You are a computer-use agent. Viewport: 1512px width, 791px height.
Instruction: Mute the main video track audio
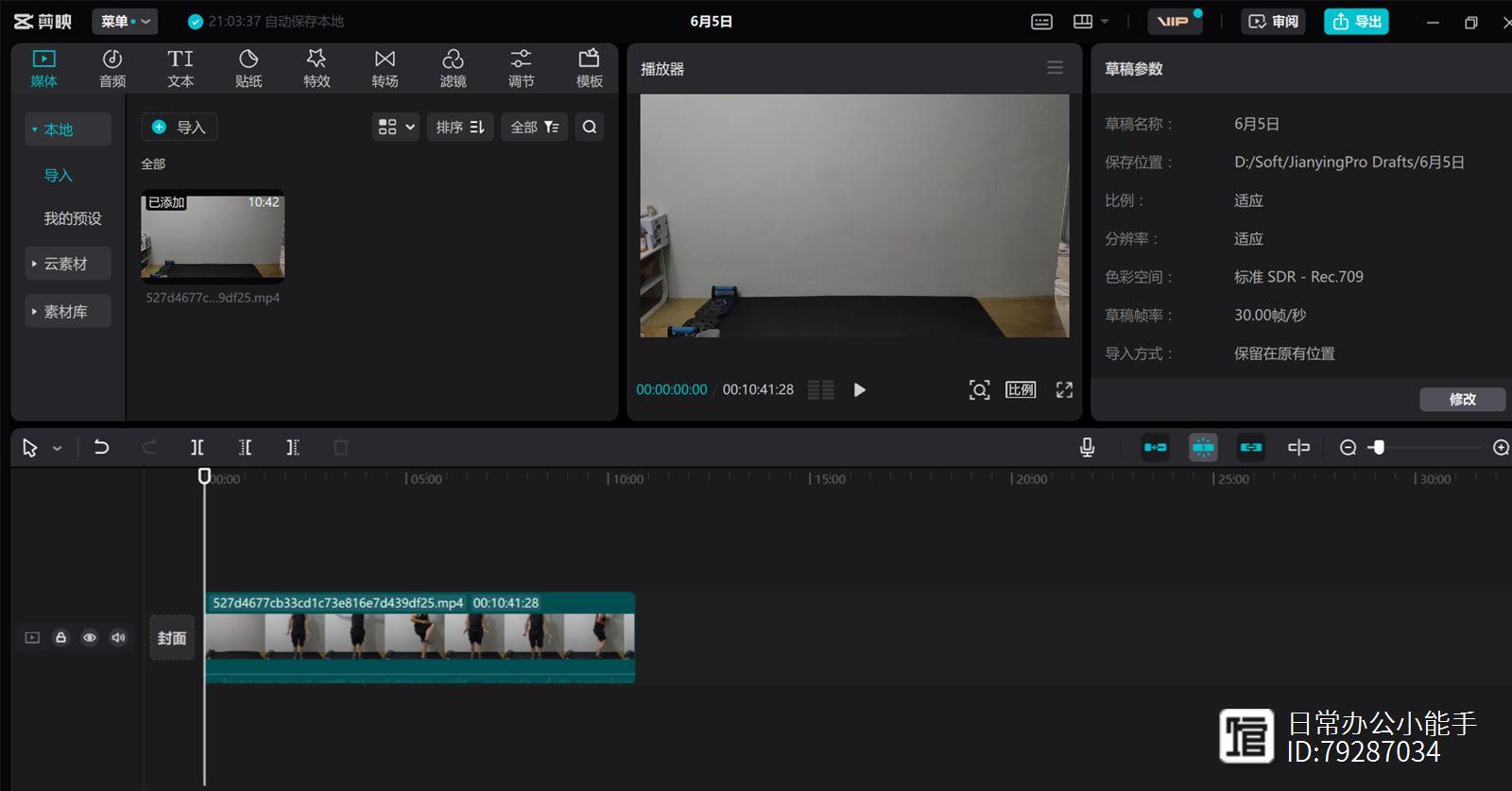(118, 638)
